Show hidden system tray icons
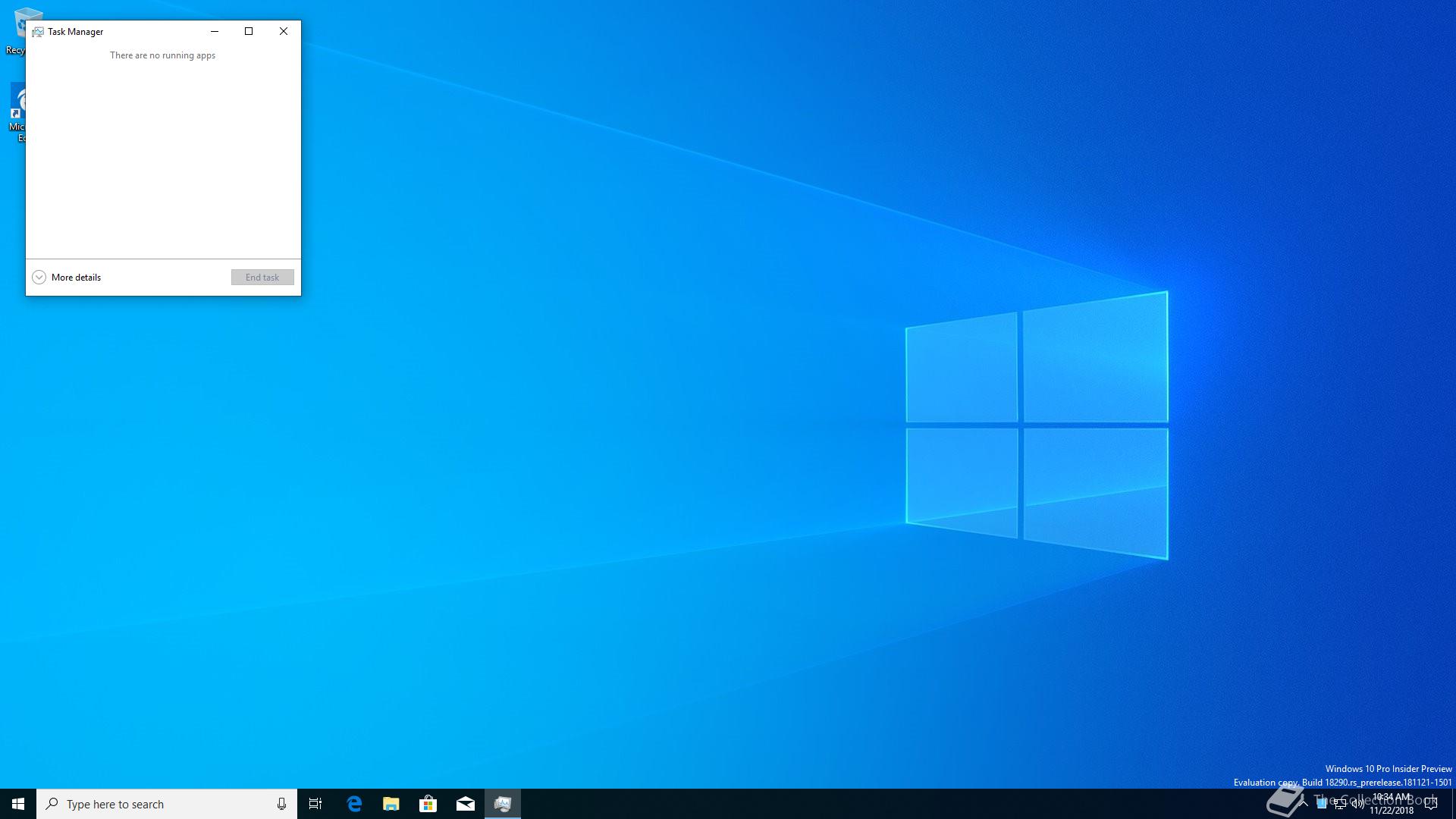The height and width of the screenshot is (819, 1456). (1304, 804)
